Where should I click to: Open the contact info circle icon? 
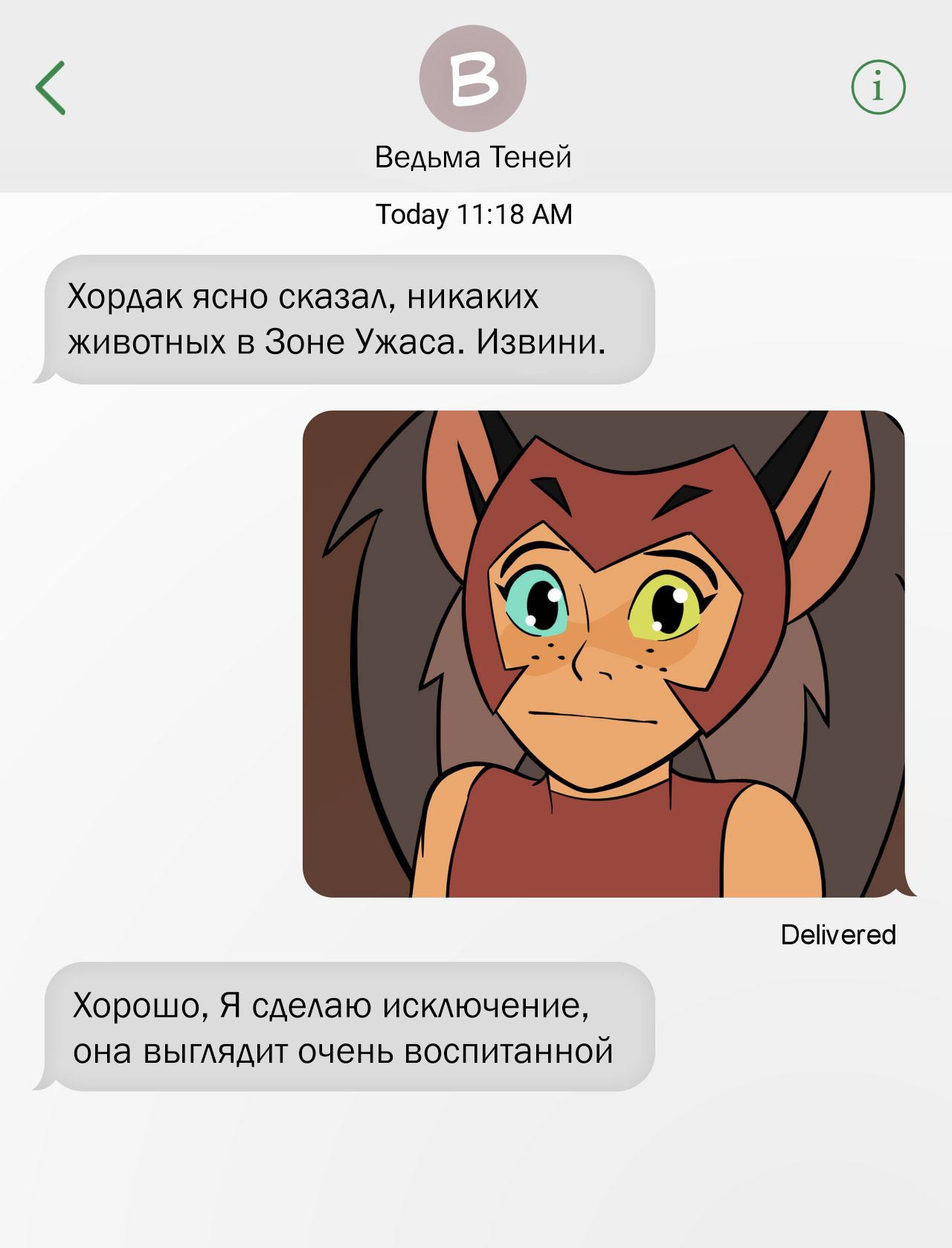[x=878, y=88]
